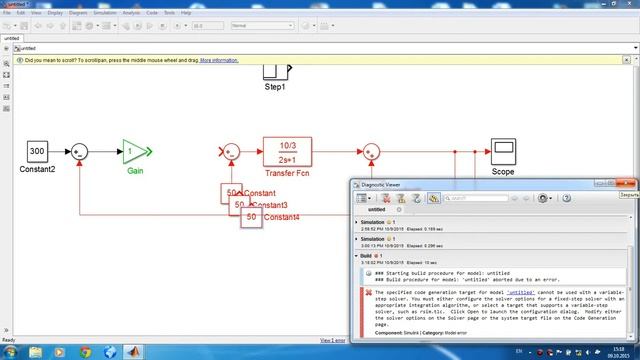
Task: Open the Analysis menu
Action: pos(131,13)
